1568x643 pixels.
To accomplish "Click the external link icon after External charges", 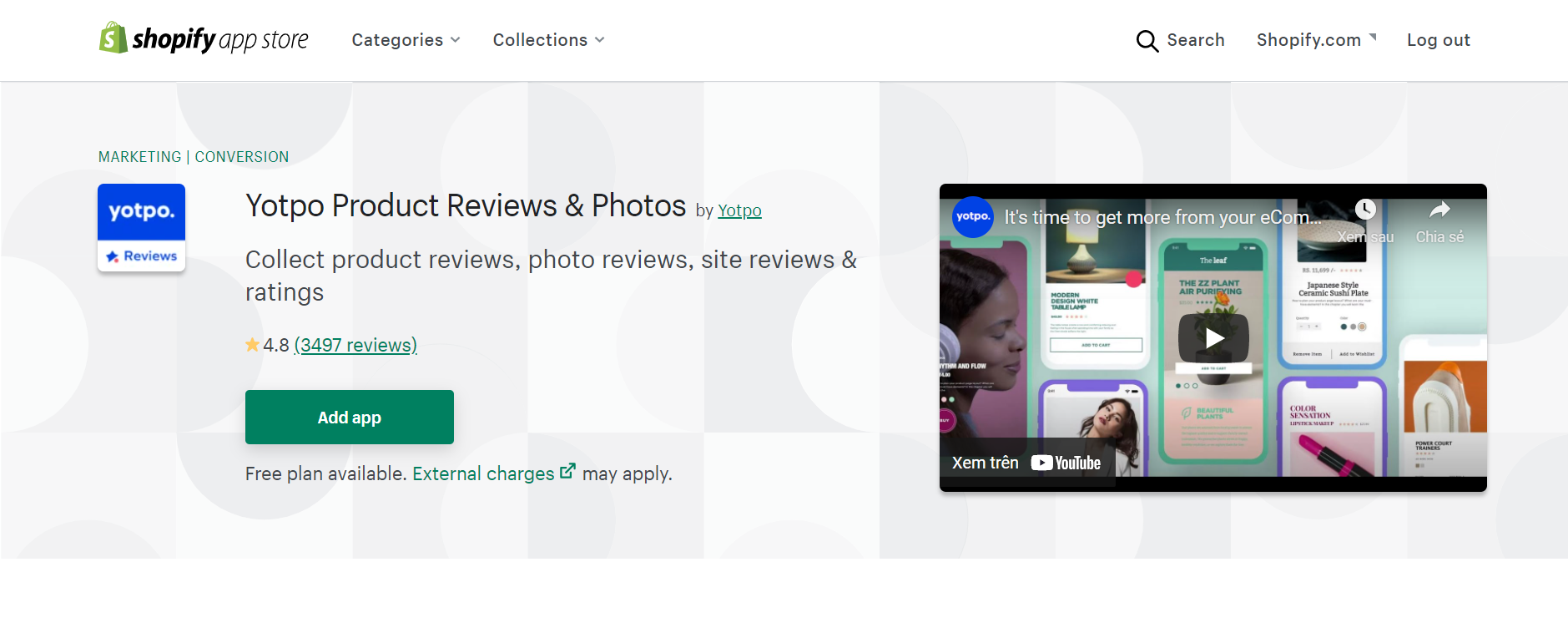I will click(567, 472).
